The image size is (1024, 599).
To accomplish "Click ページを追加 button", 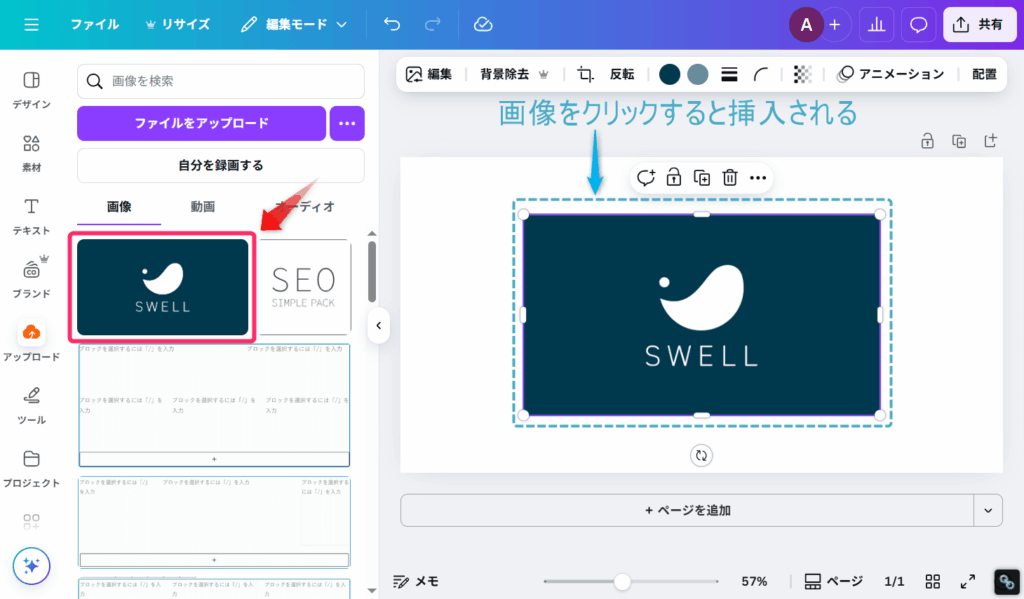I will [x=687, y=510].
